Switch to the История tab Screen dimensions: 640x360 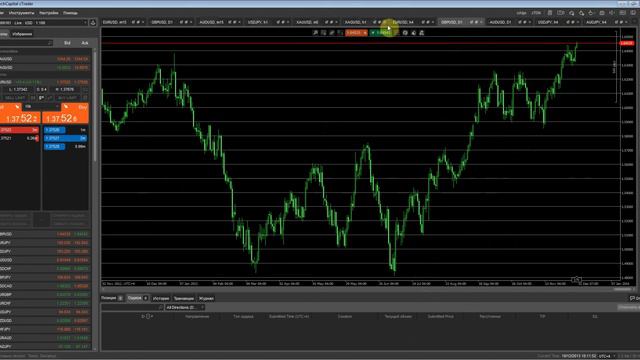click(x=161, y=298)
